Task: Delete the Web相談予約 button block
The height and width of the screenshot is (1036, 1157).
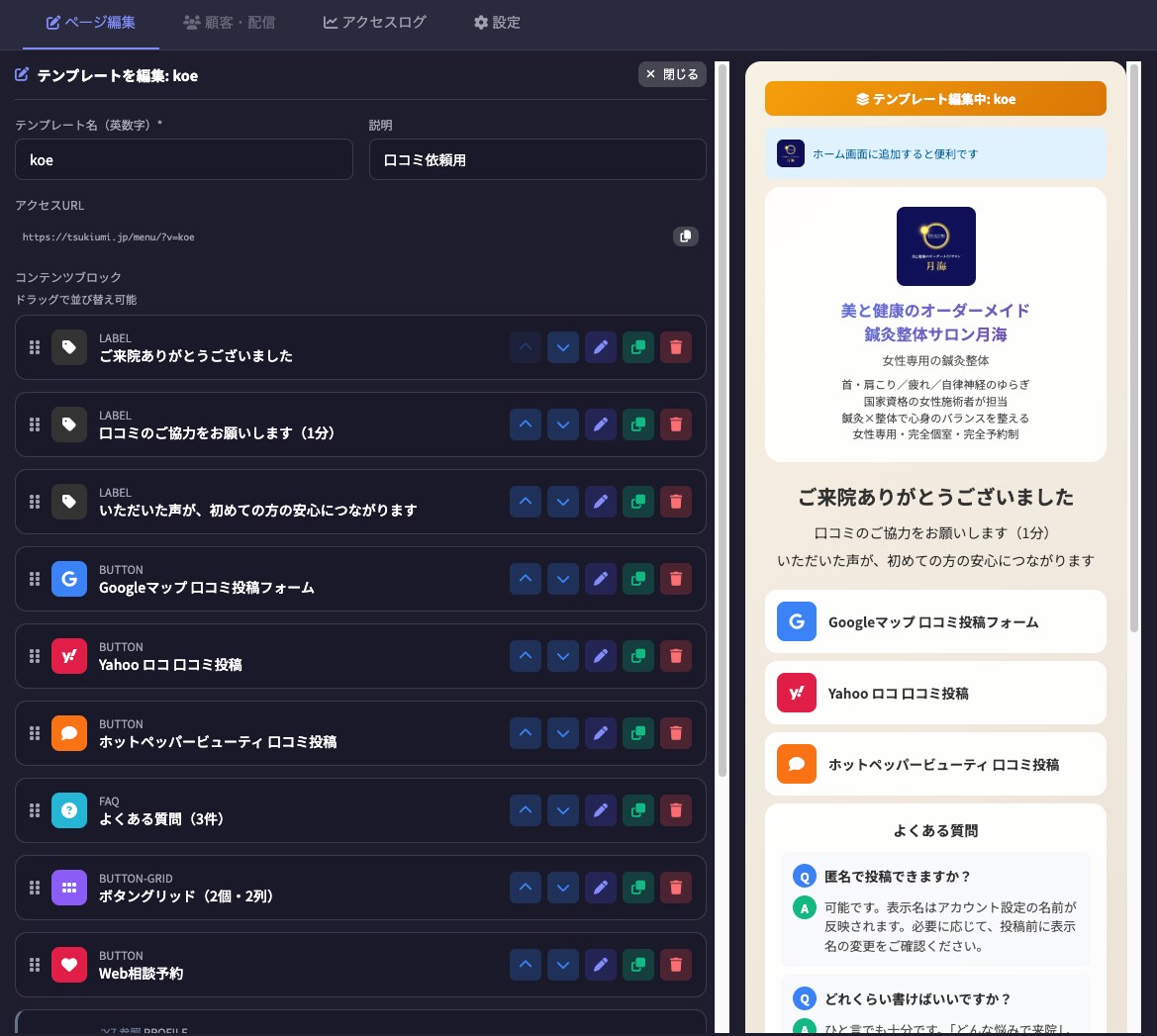Action: (676, 965)
